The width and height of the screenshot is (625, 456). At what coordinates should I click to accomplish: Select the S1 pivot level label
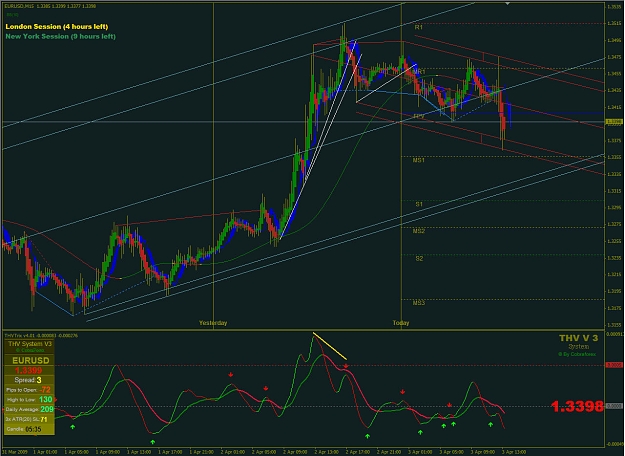pyautogui.click(x=419, y=204)
